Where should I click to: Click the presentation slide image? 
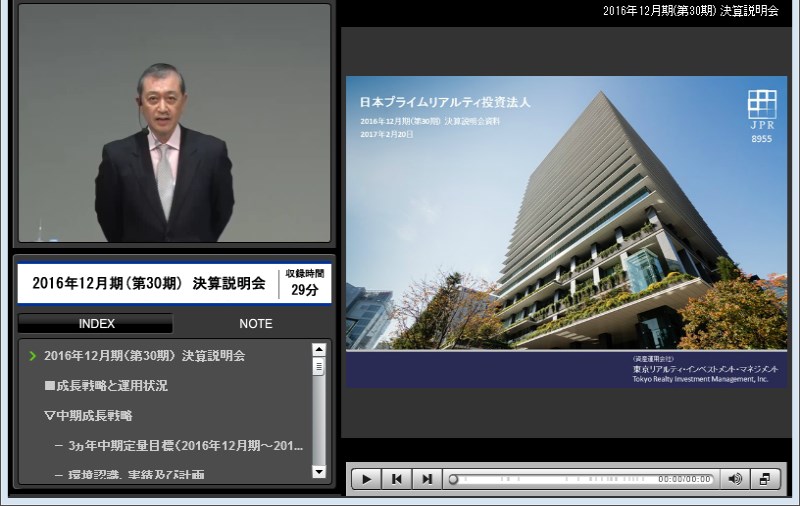pyautogui.click(x=566, y=232)
